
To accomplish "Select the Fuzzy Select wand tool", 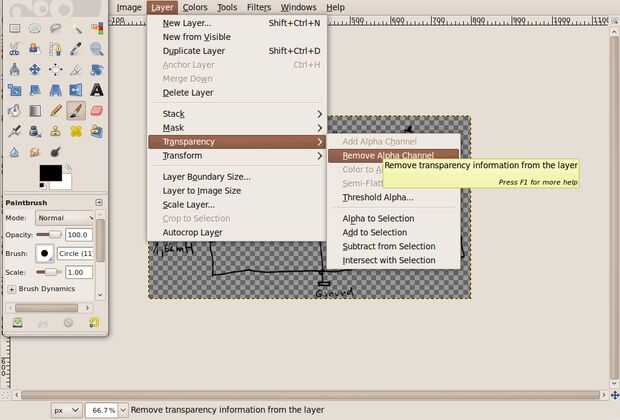I will tap(76, 28).
